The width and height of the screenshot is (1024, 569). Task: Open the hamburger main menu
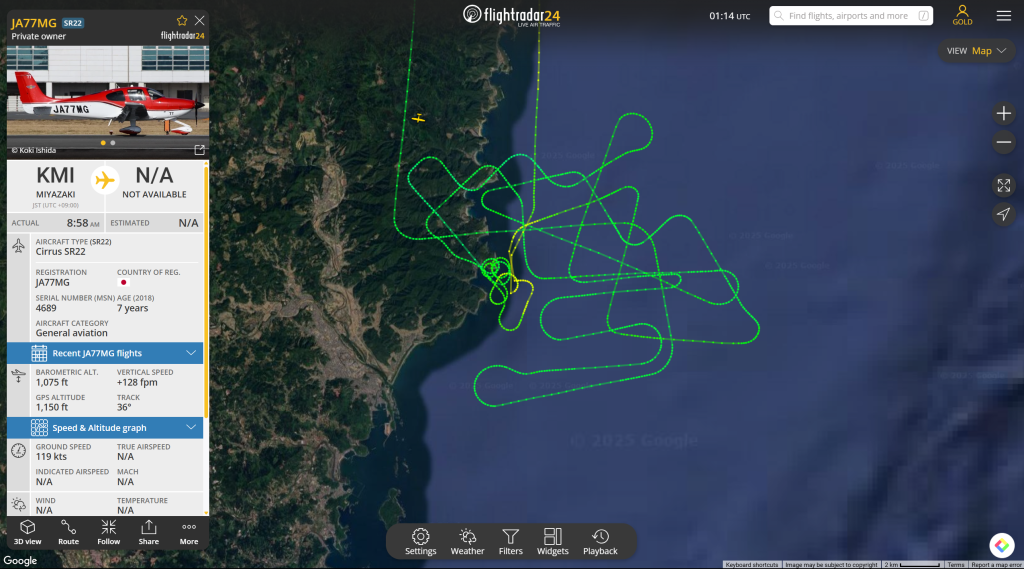coord(1004,16)
